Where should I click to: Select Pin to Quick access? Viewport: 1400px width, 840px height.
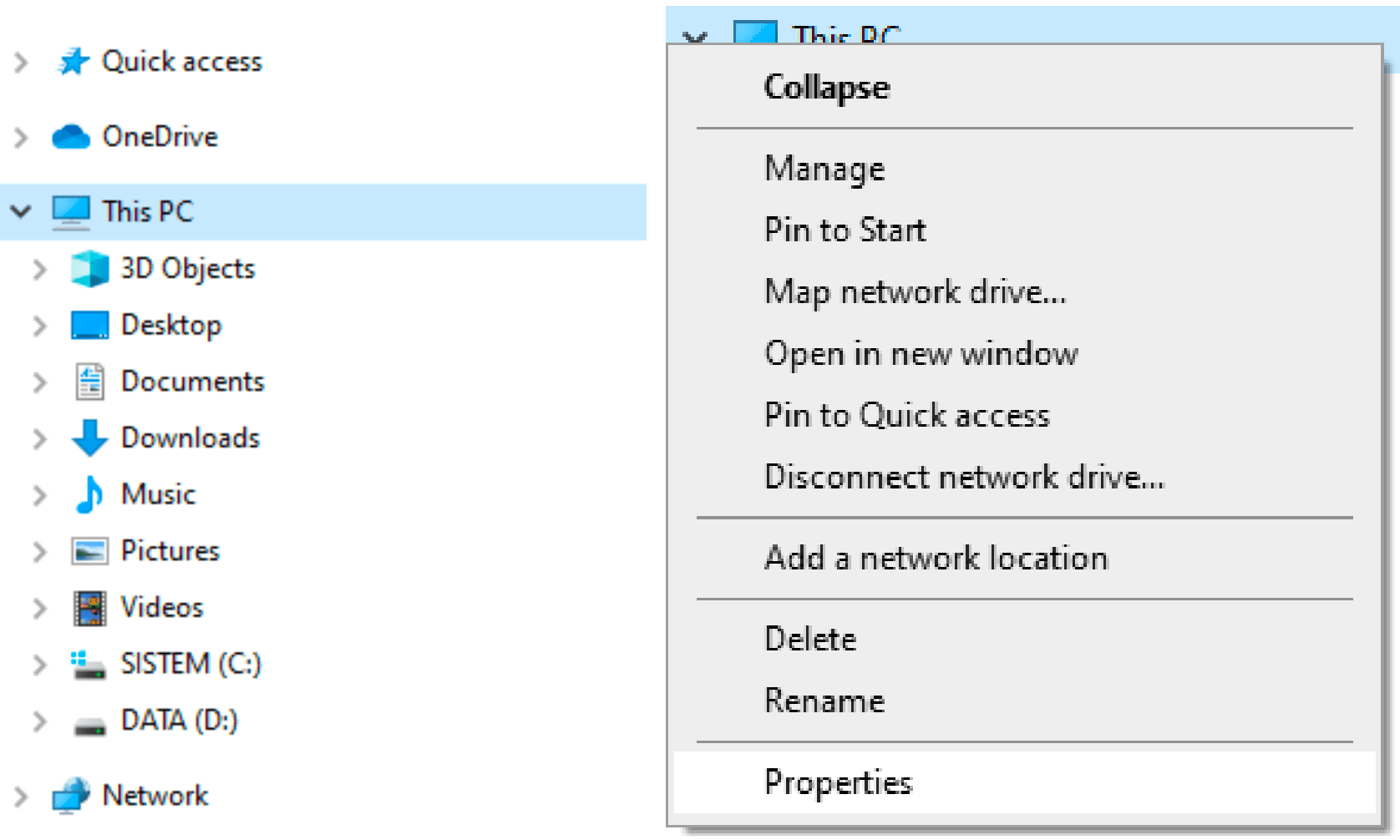[x=907, y=416]
